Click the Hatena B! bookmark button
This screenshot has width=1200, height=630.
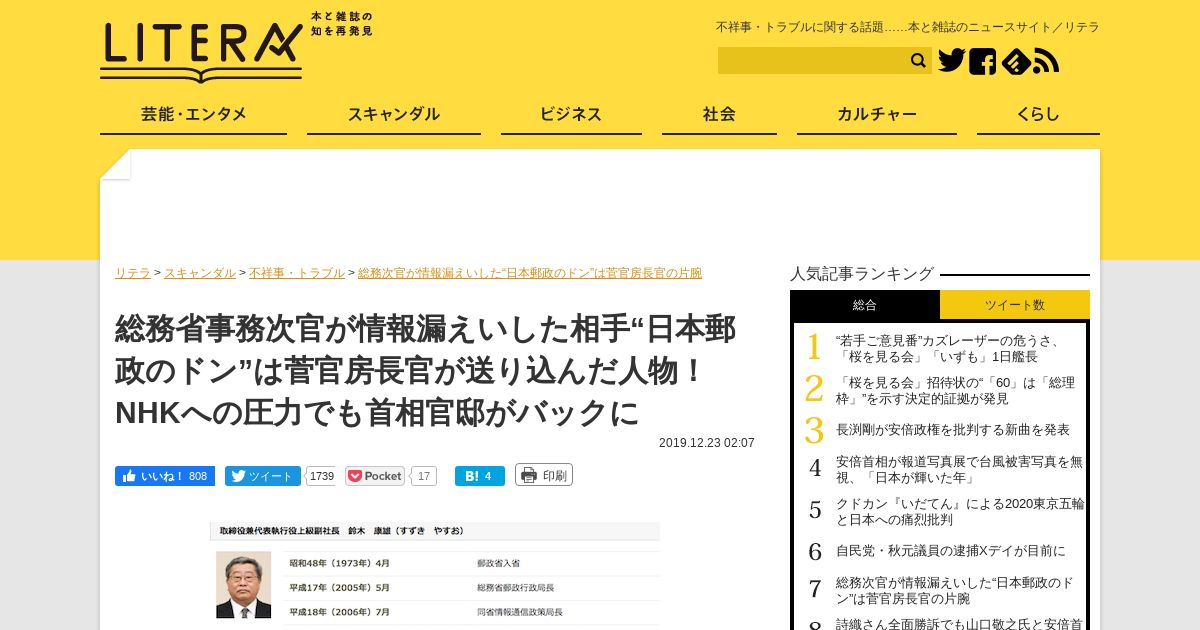pos(480,476)
